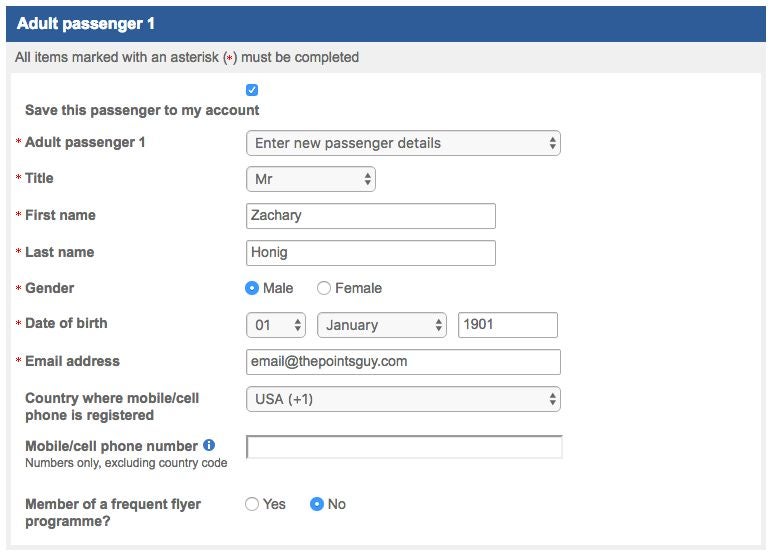This screenshot has height=557, width=774.
Task: Click the empty mobile phone number field
Action: tap(404, 447)
